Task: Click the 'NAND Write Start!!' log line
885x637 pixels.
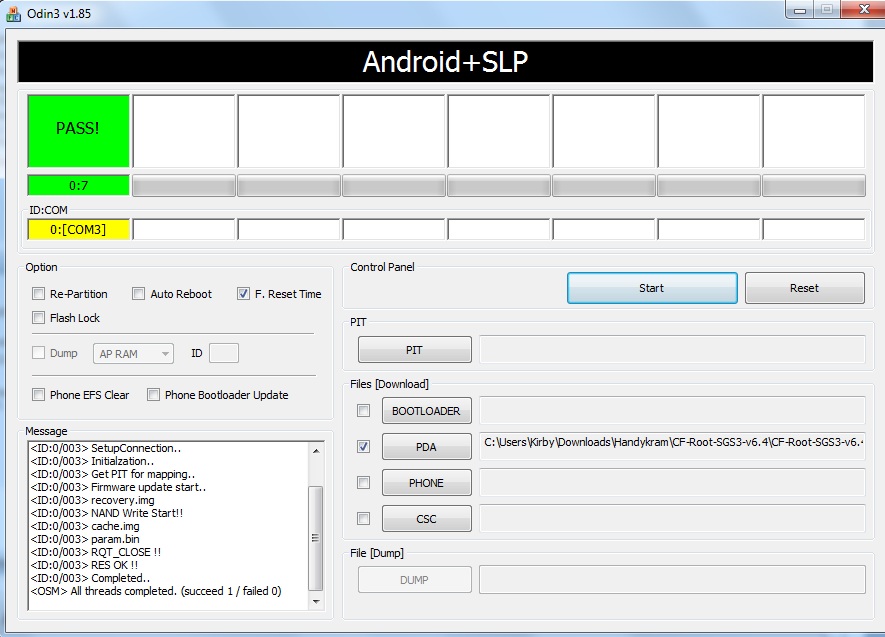Action: click(107, 513)
